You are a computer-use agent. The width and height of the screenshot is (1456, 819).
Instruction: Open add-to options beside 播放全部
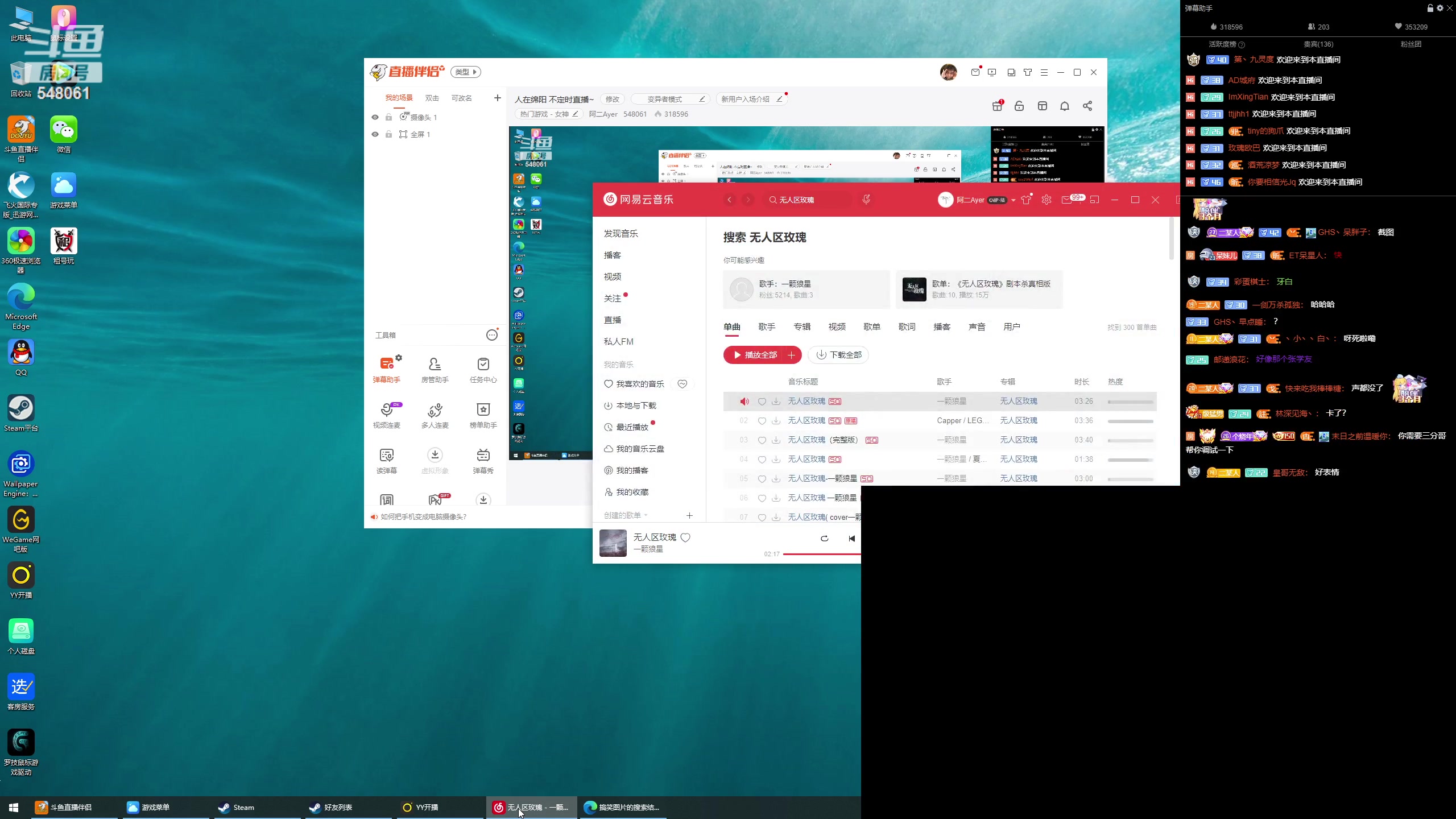coord(791,355)
